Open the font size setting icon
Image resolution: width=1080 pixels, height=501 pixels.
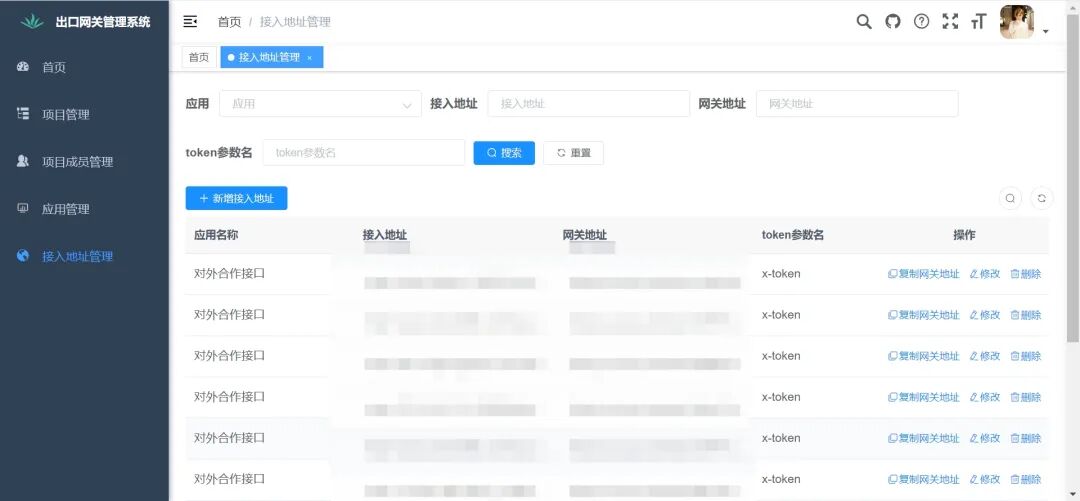(979, 22)
